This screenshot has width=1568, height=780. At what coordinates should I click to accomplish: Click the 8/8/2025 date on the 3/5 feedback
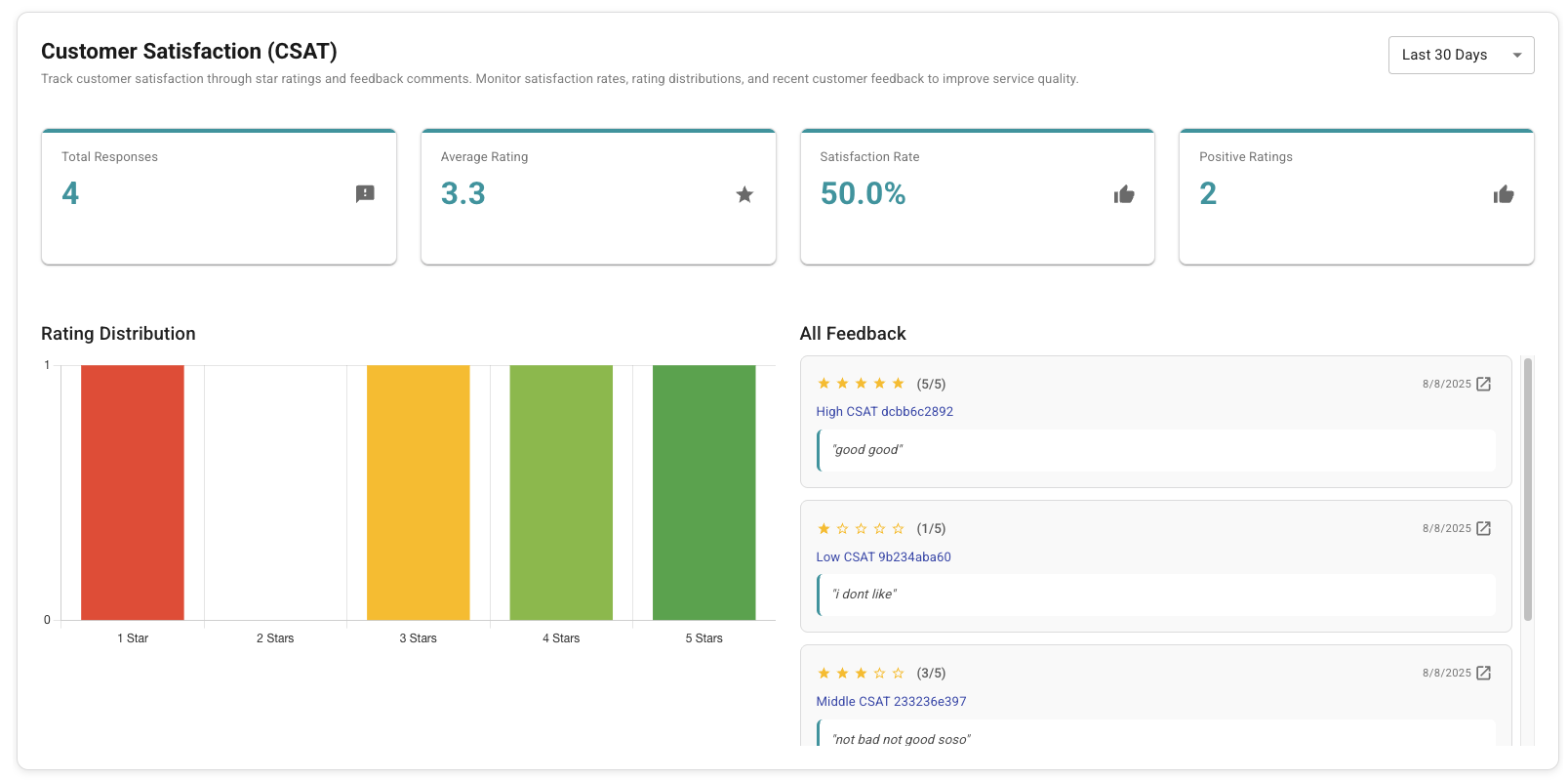1446,674
